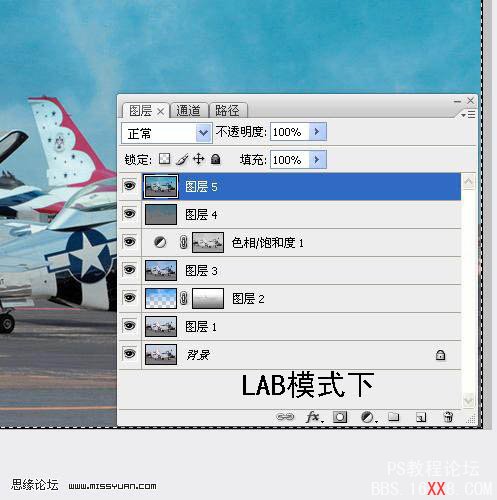Viewport: 497px width, 500px height.
Task: Delete layer with trash icon
Action: 448,417
